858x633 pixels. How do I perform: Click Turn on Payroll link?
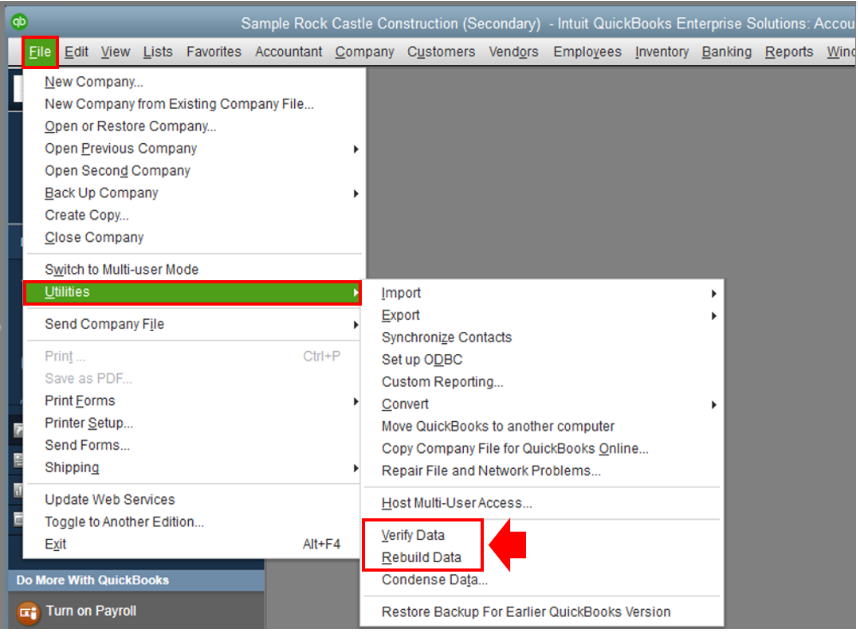[91, 612]
